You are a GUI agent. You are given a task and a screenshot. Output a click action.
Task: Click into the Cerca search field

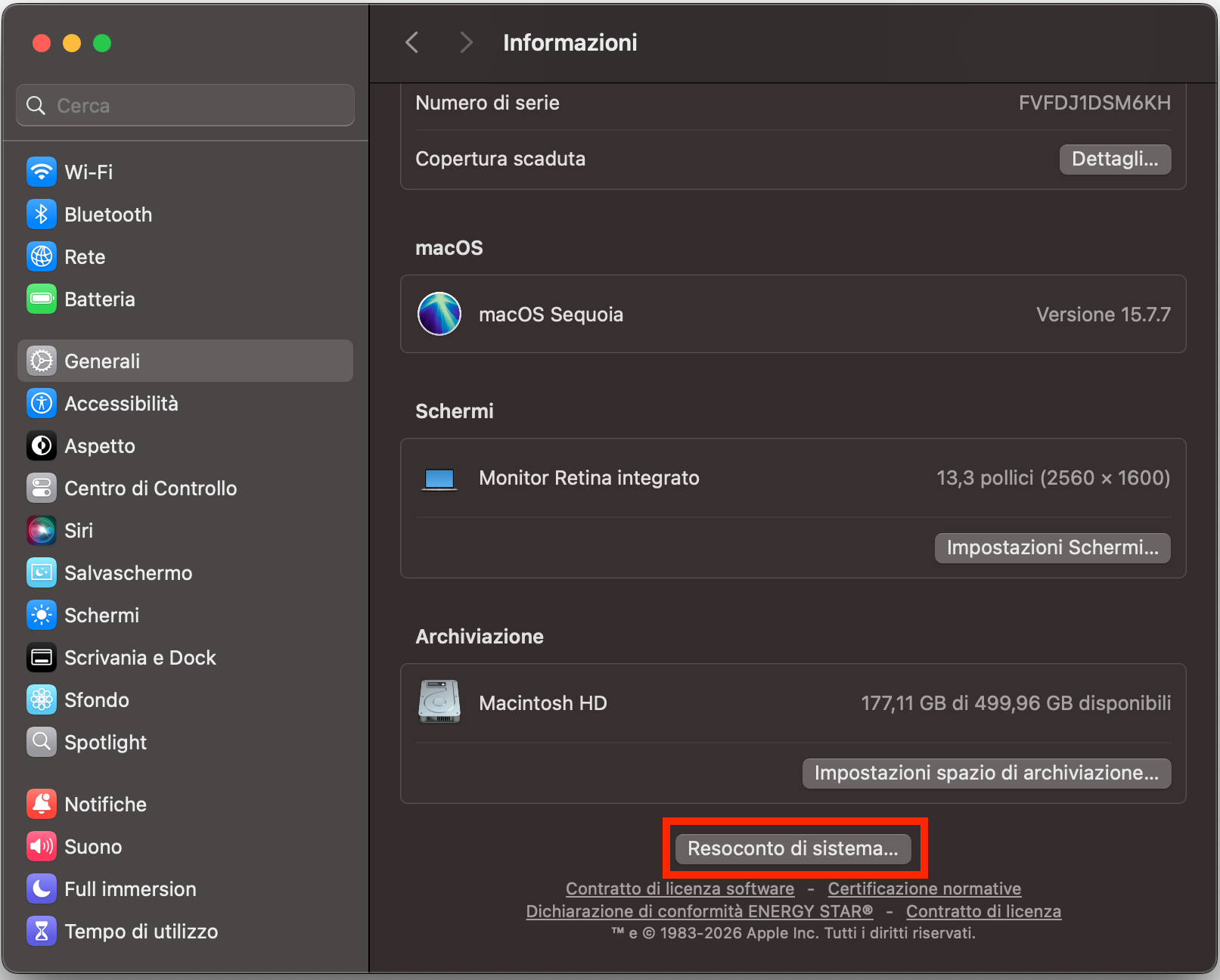[185, 105]
